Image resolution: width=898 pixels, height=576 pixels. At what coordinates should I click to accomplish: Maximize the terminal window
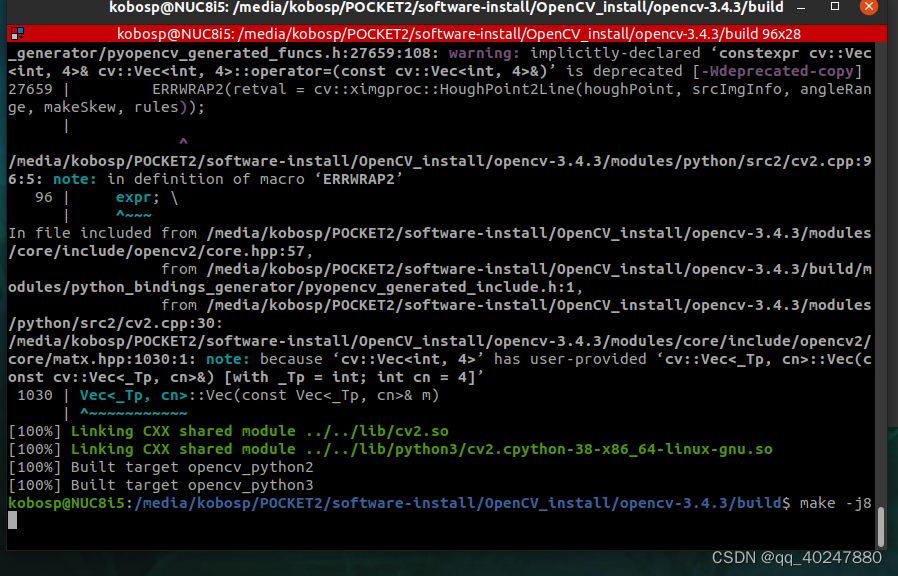[835, 6]
